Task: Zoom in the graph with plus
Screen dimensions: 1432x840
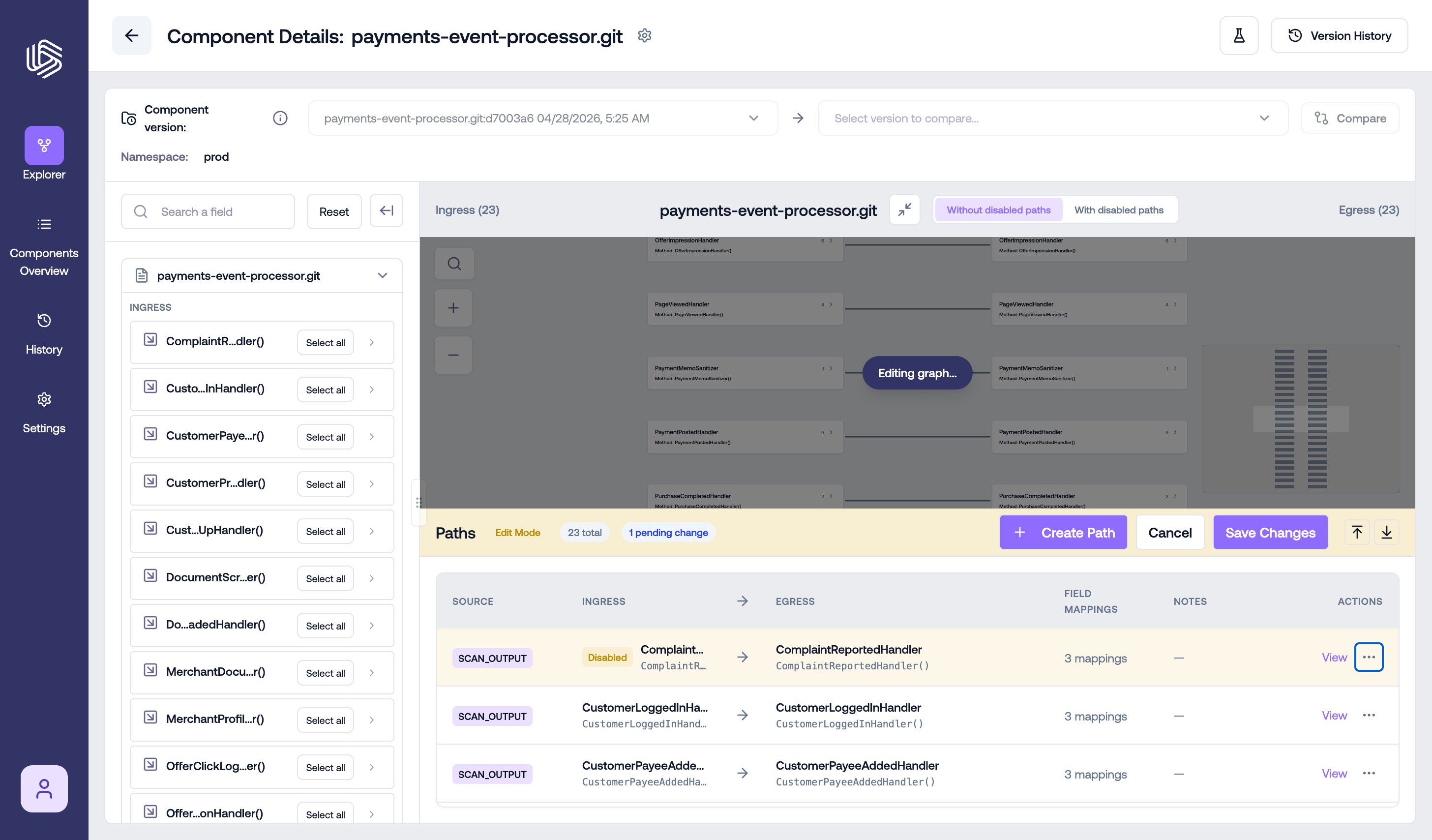Action: tap(453, 307)
